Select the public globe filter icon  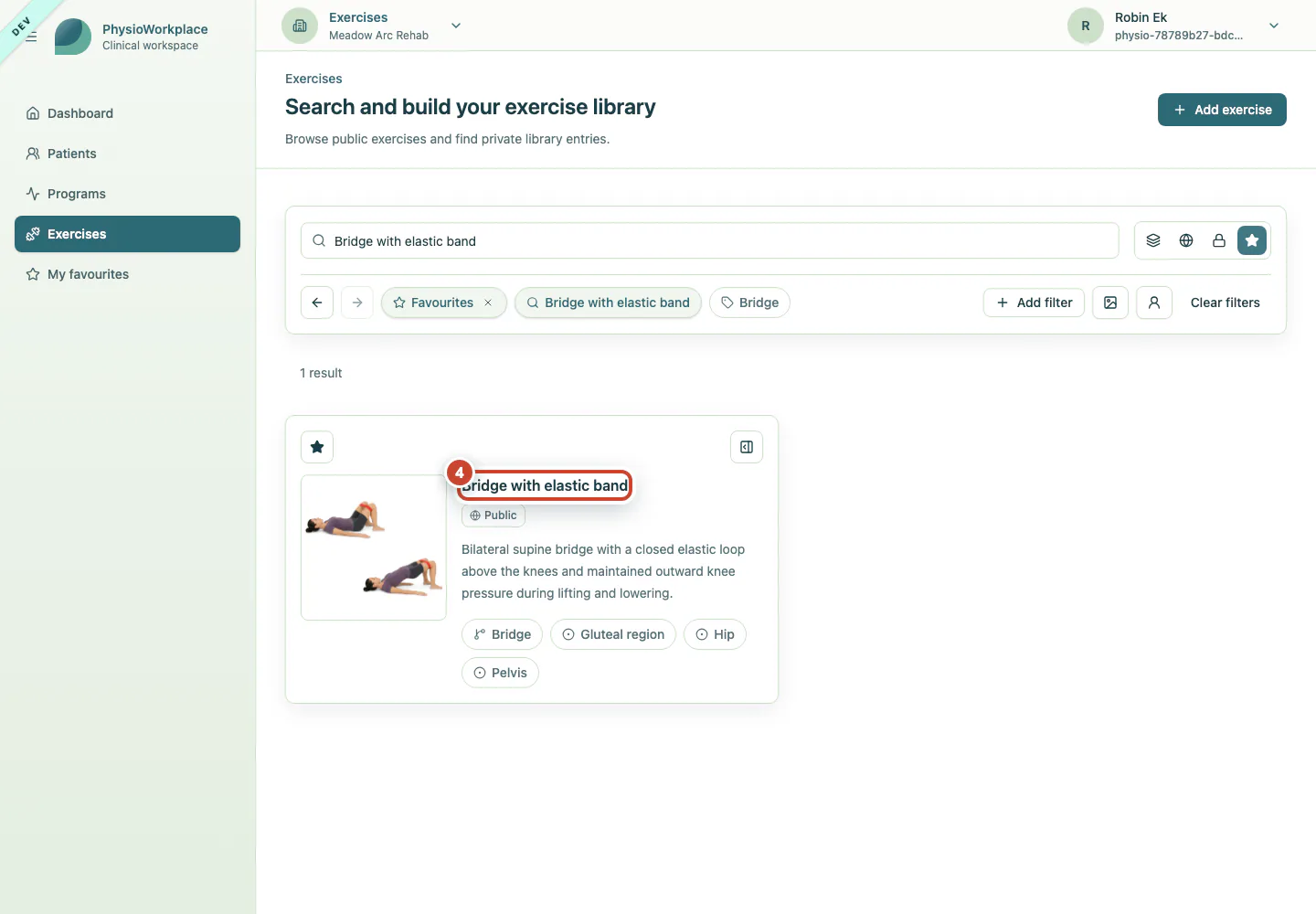point(1186,240)
